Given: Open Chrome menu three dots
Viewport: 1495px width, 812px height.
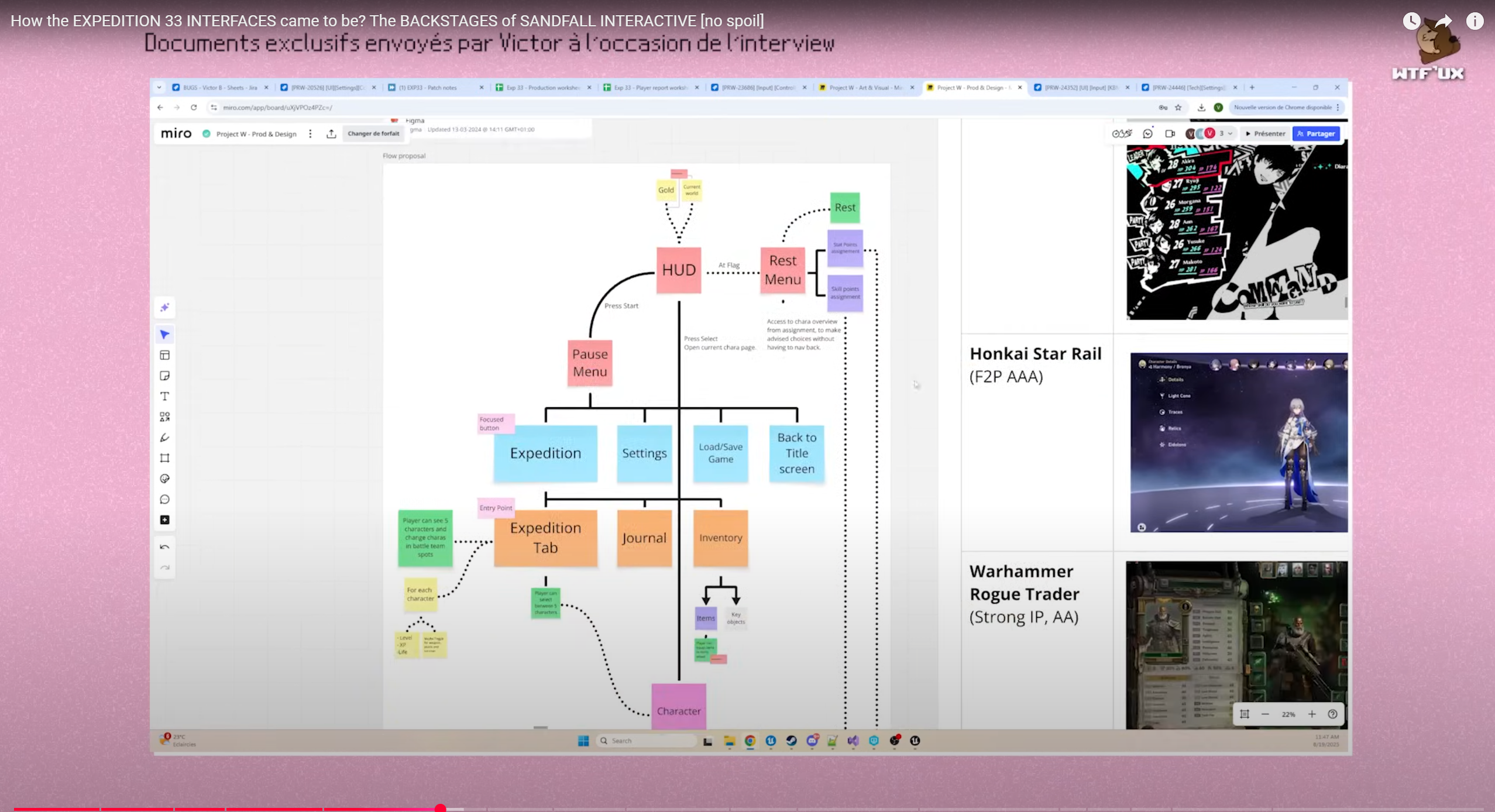Looking at the screenshot, I should click(x=1338, y=107).
